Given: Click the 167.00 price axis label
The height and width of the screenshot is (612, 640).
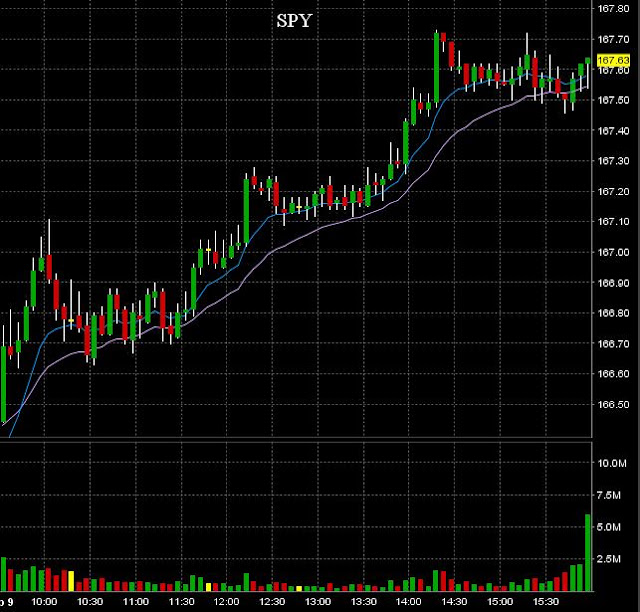Looking at the screenshot, I should (613, 252).
